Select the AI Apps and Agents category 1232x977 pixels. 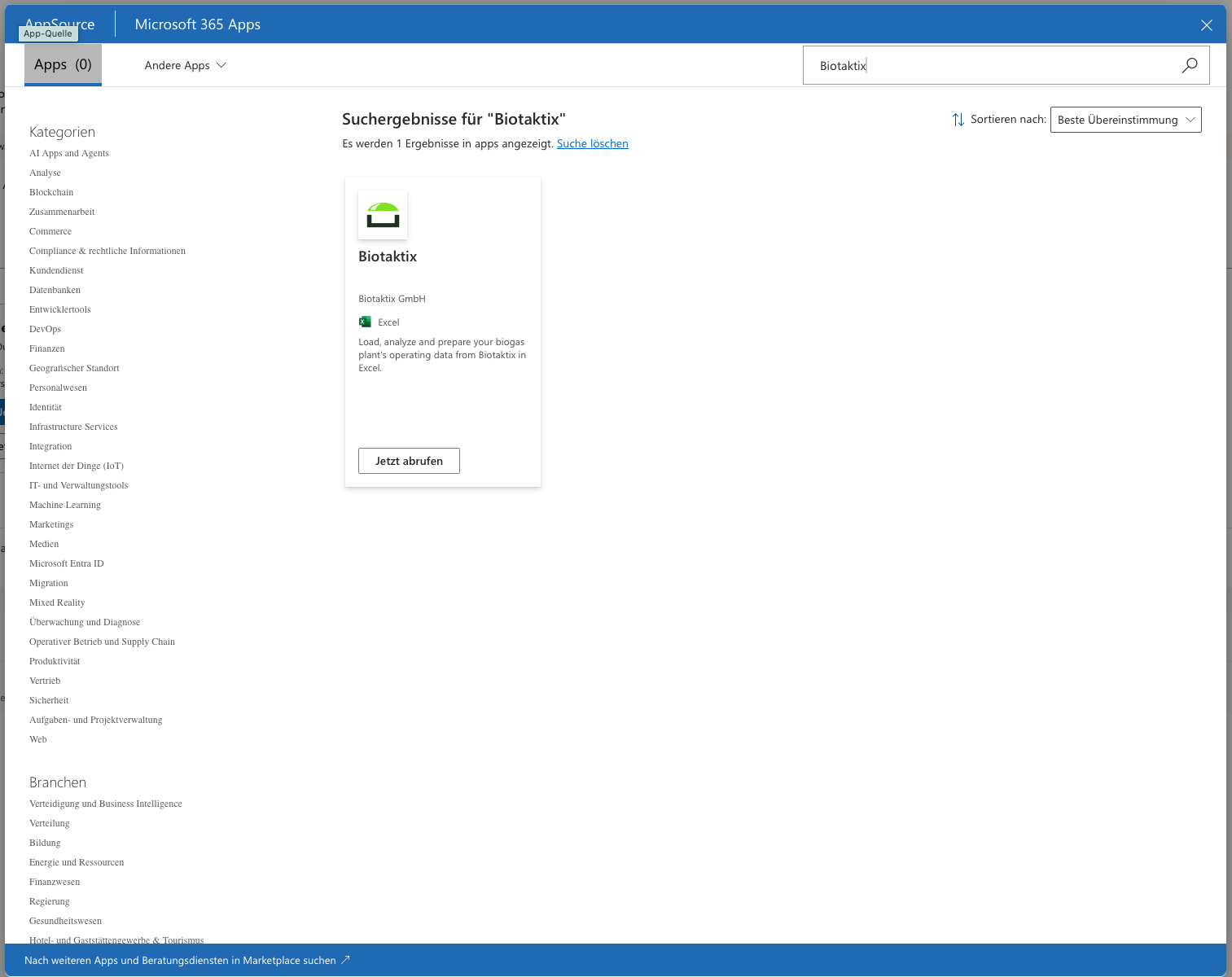point(69,153)
